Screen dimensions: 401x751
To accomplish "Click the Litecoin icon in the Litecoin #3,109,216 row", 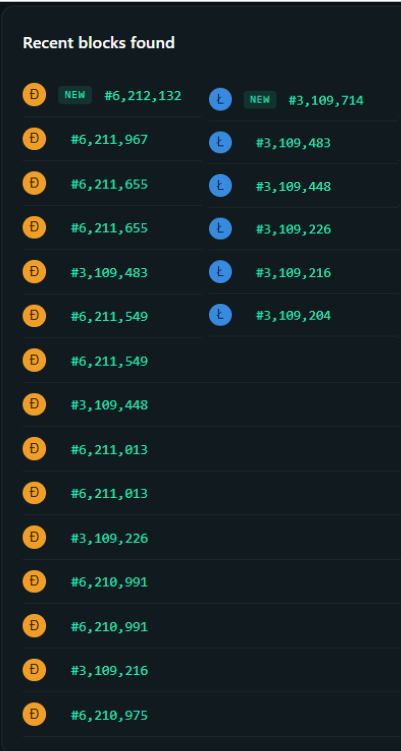I will tap(220, 272).
